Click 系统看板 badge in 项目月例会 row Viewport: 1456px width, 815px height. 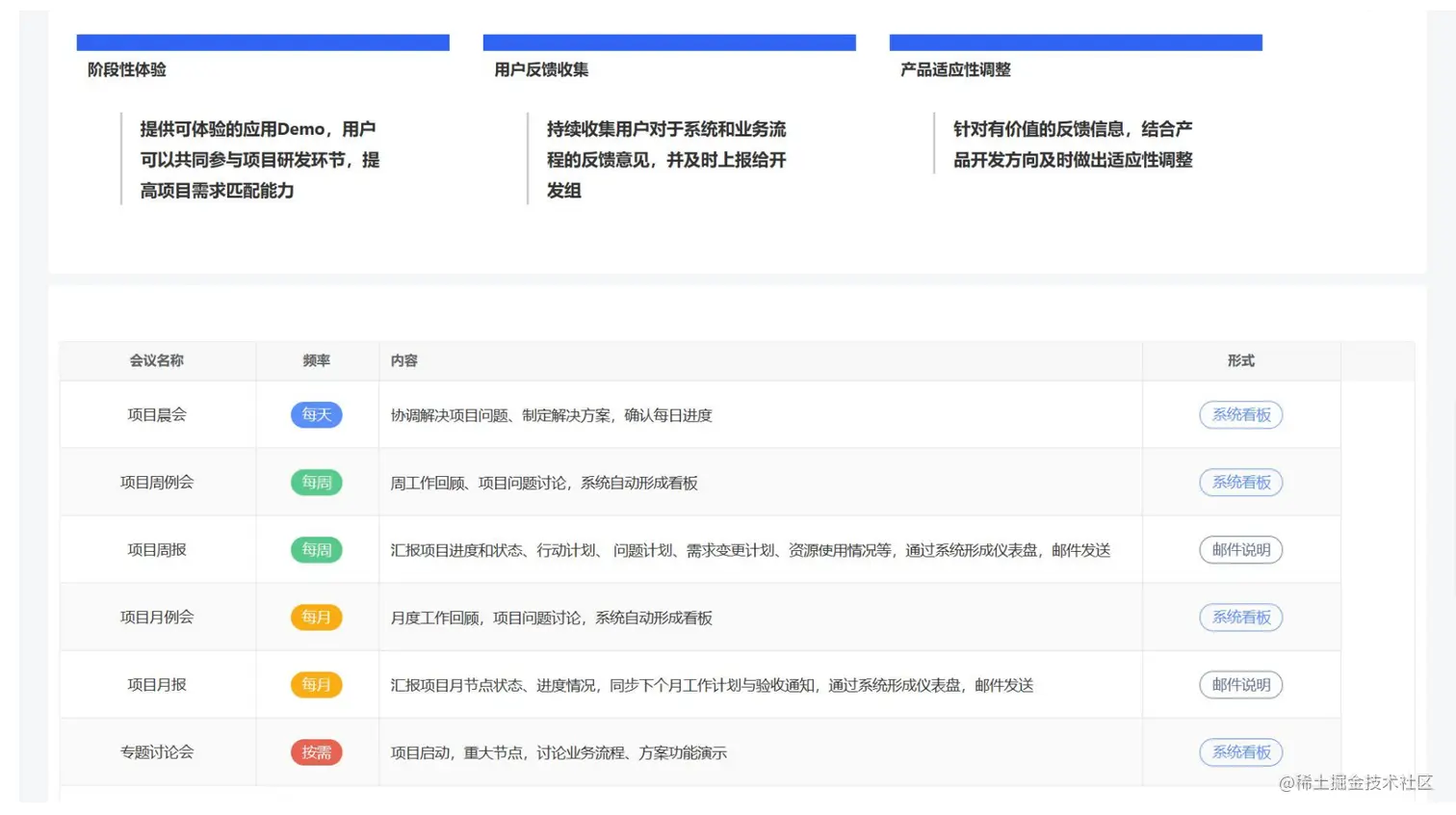tap(1241, 617)
